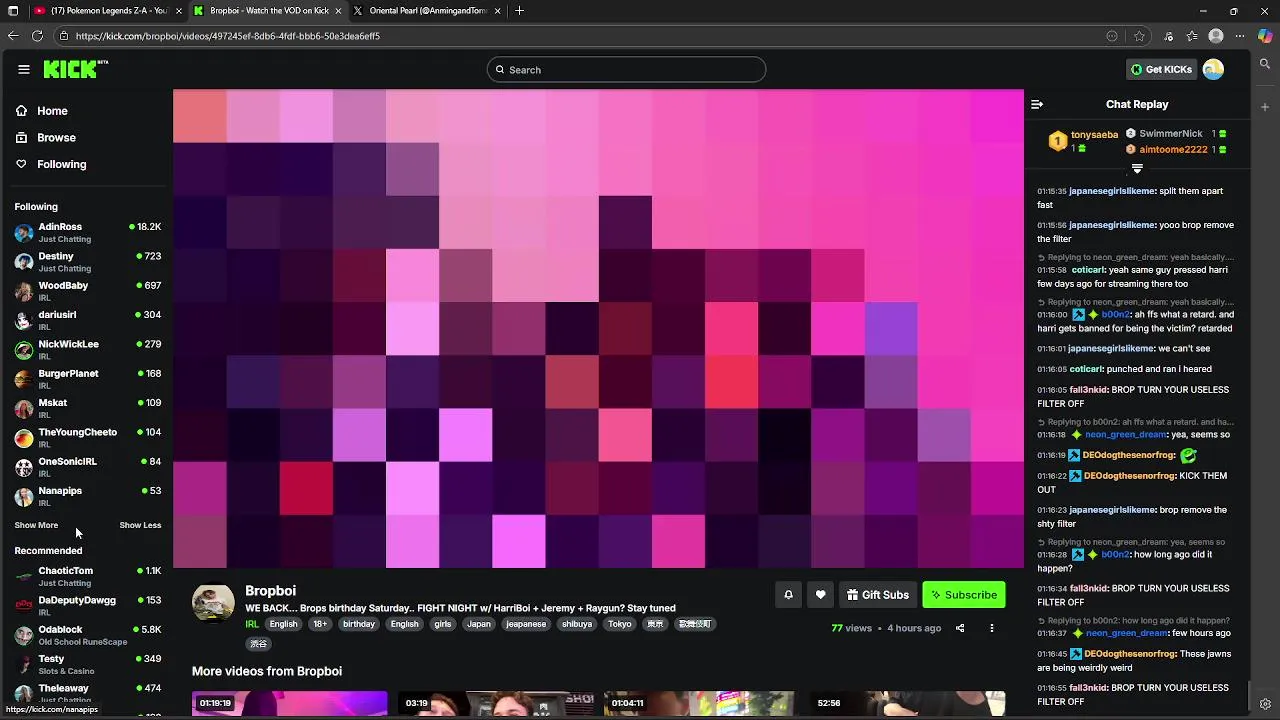Open the browser favorites list icon

[x=1192, y=36]
